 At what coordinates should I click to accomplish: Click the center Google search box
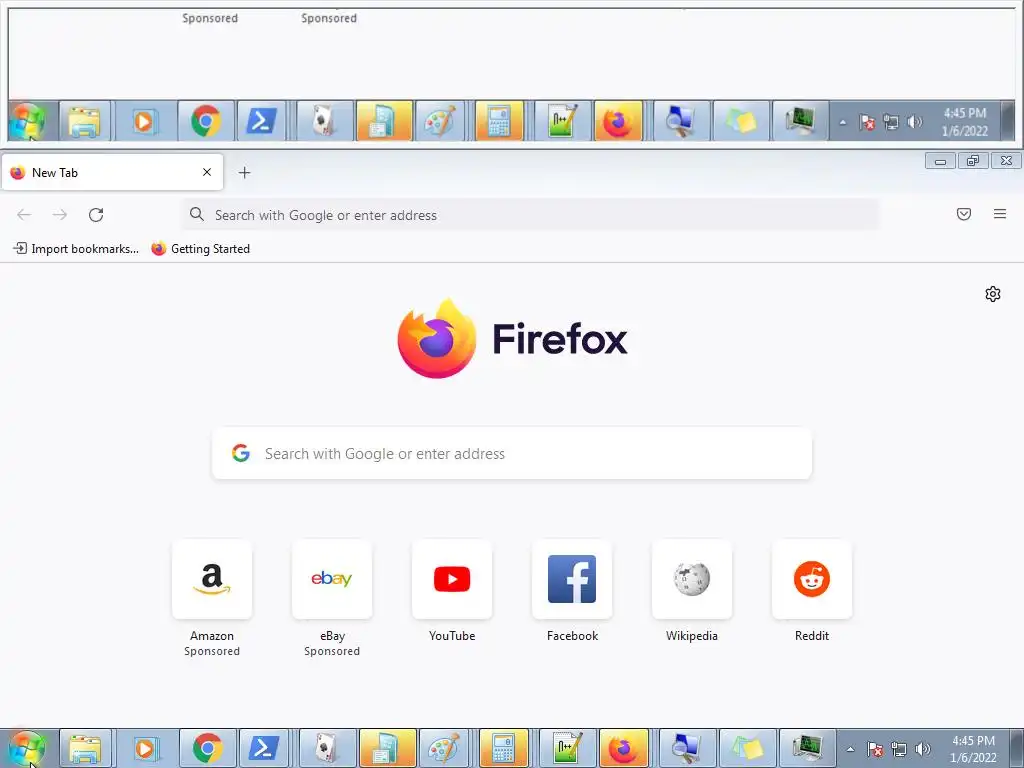point(512,453)
